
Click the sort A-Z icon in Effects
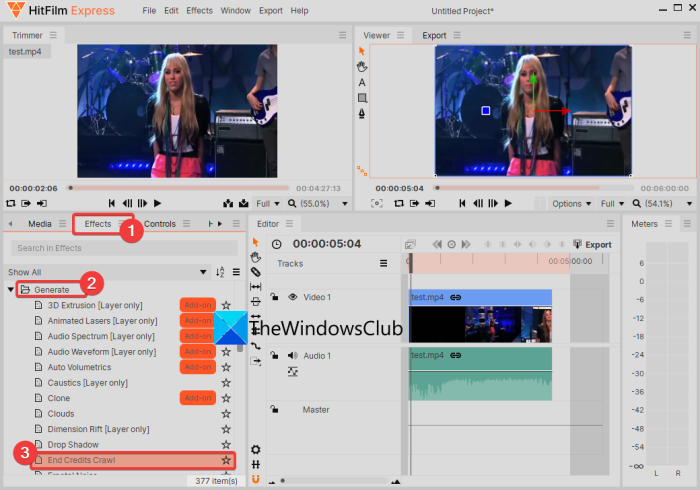pos(220,272)
